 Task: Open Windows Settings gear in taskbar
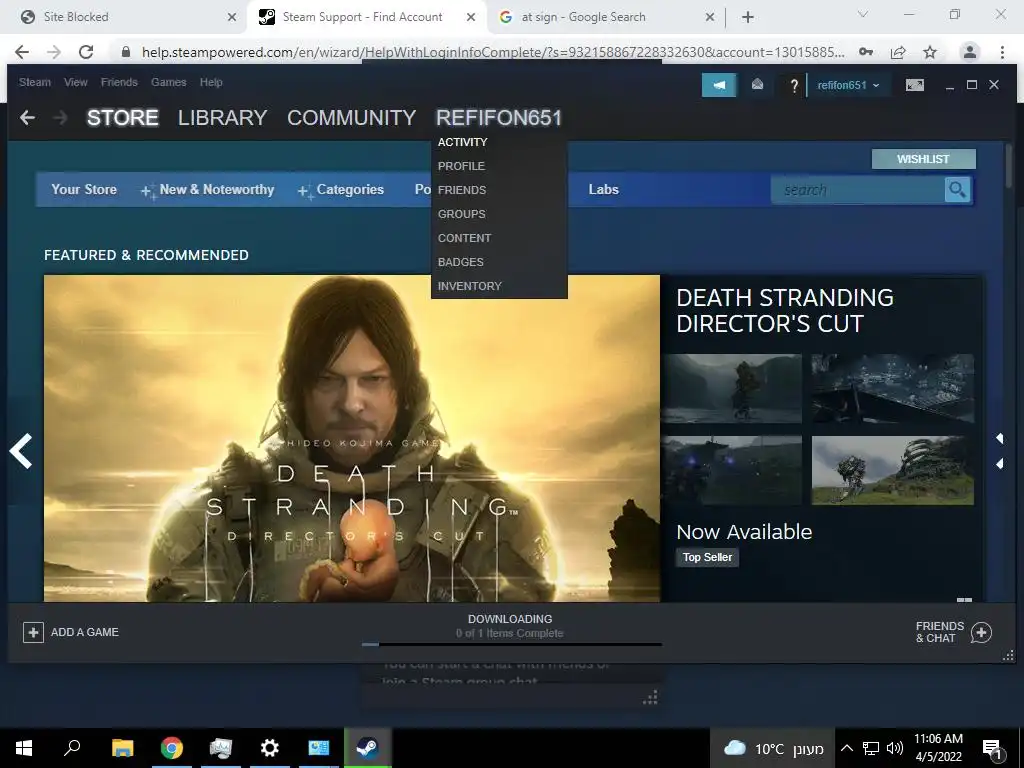269,748
